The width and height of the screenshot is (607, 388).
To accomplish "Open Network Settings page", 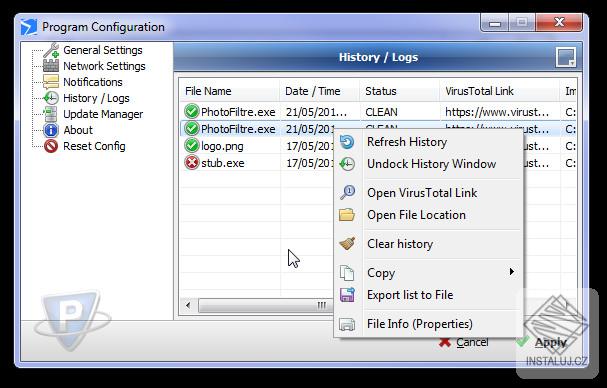I will coord(104,66).
